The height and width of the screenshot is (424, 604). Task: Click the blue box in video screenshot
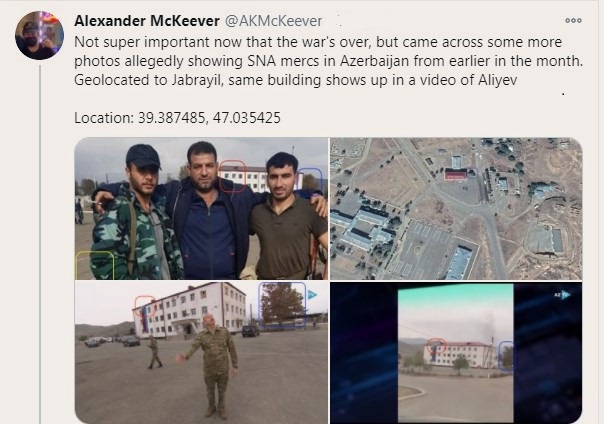point(506,356)
